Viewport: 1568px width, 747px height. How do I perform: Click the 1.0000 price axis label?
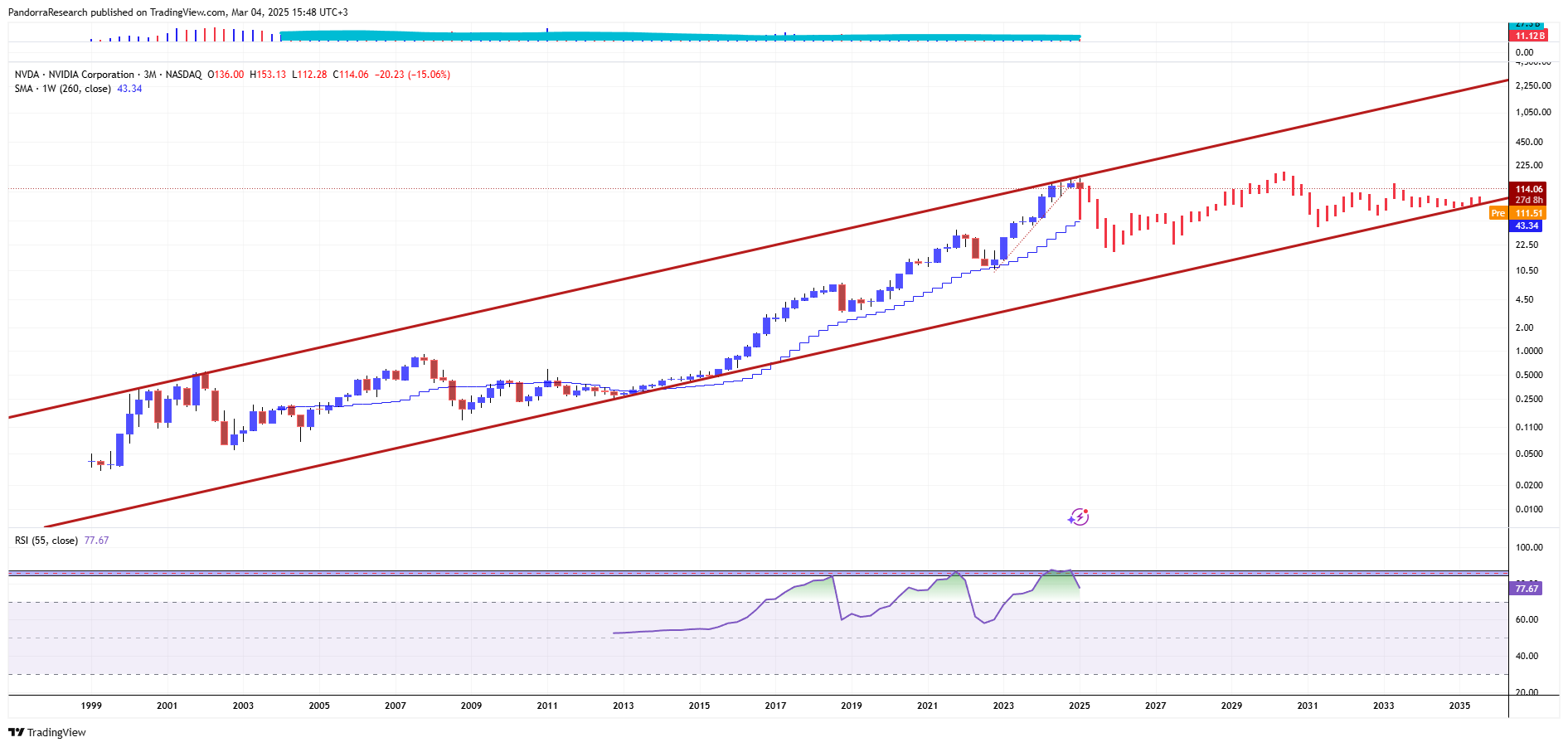pyautogui.click(x=1529, y=351)
